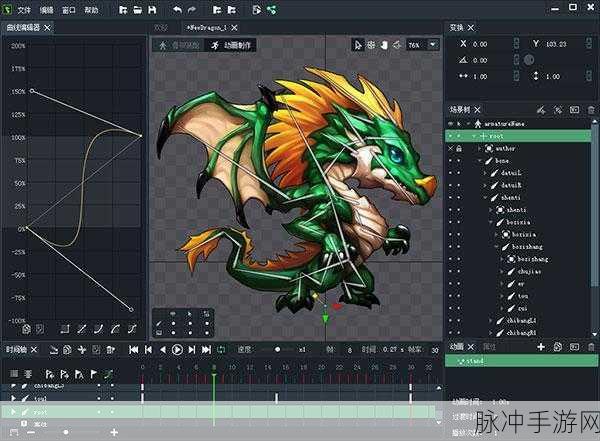
Task: Click the white flag event icon in timeline
Action: pos(94,374)
